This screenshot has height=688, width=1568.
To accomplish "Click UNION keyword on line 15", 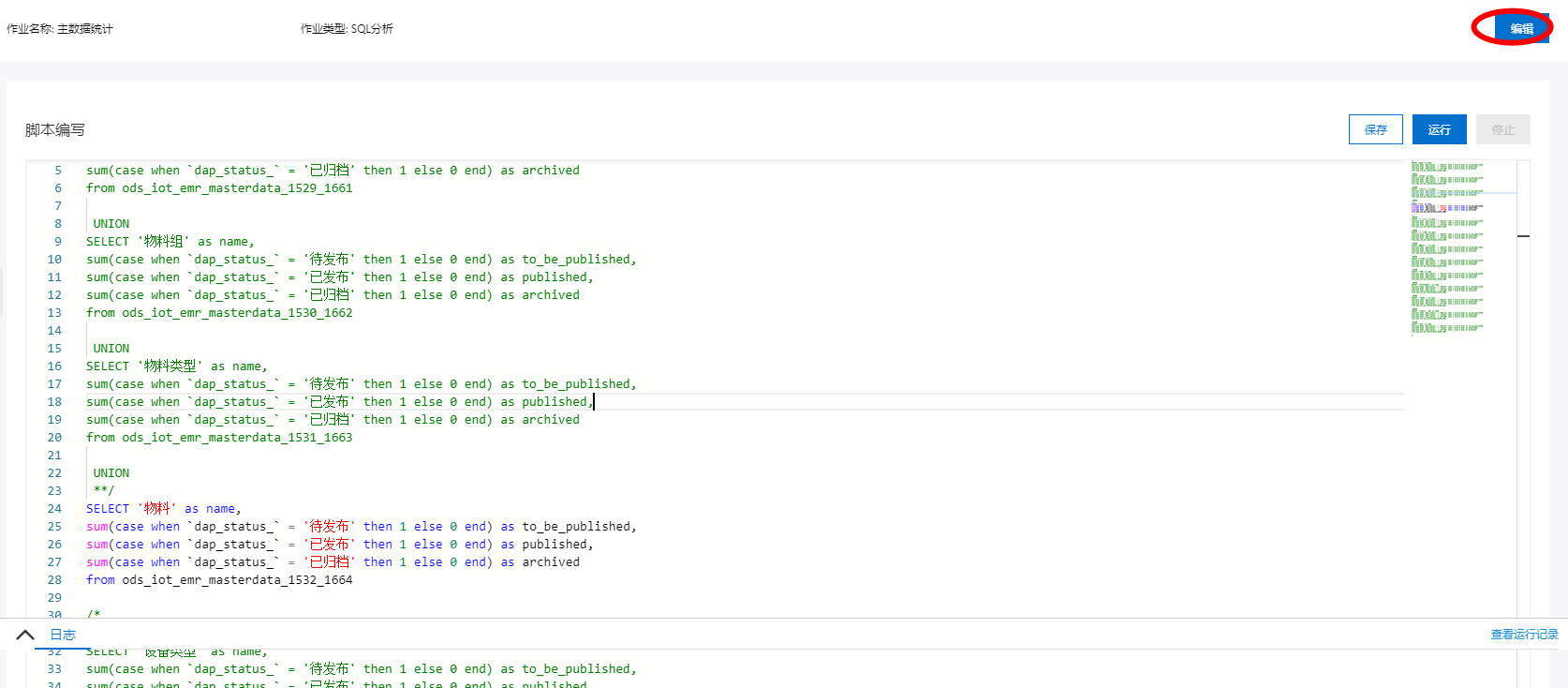I will coord(111,349).
